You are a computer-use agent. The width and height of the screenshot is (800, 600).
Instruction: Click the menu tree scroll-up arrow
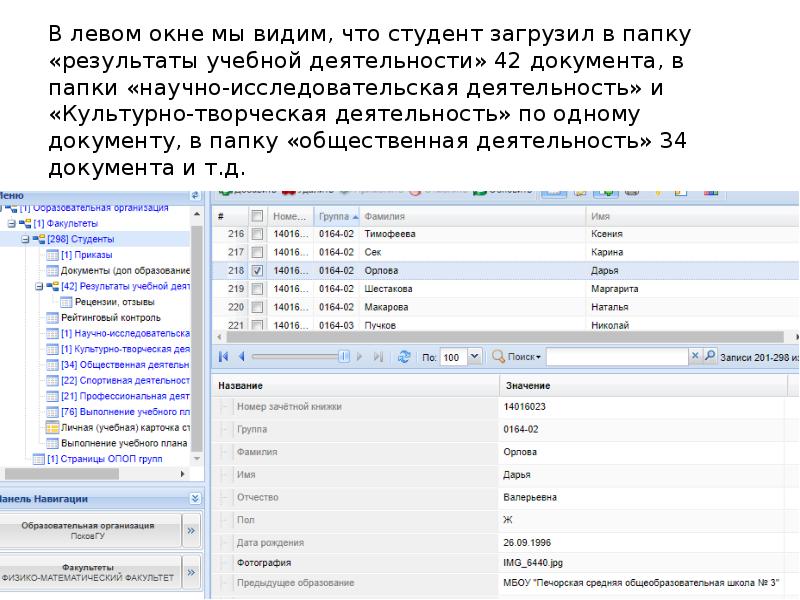[x=196, y=215]
